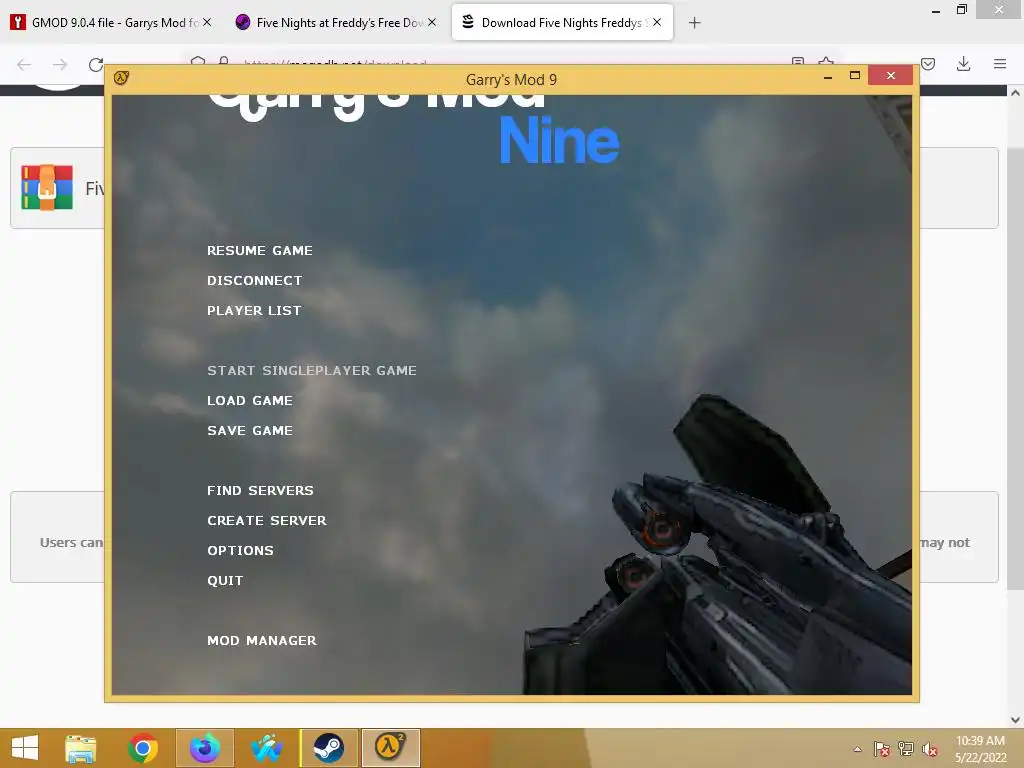
Task: Open the clock showing 10:39 AM
Action: coord(980,749)
